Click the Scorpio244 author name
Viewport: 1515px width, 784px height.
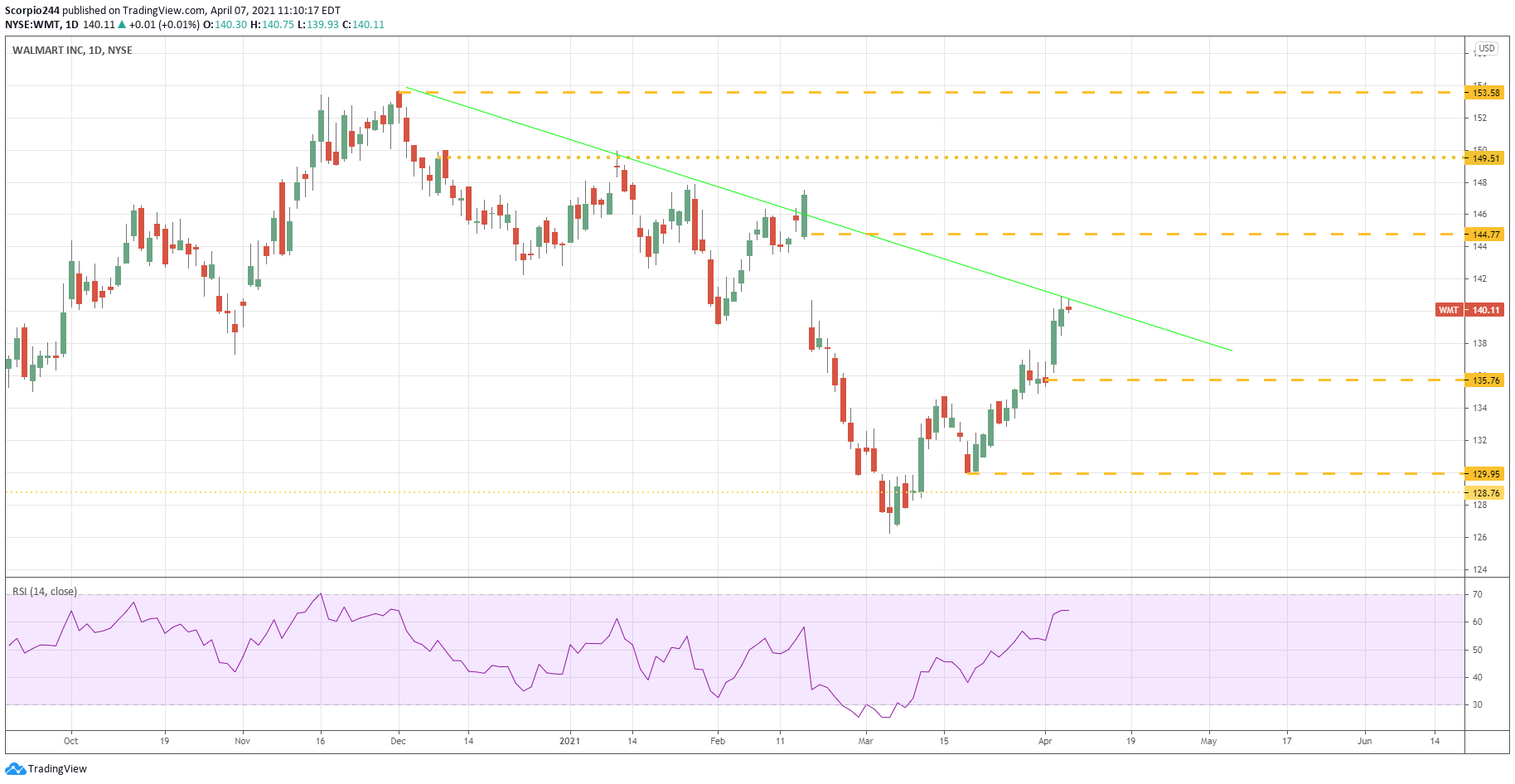coord(31,11)
